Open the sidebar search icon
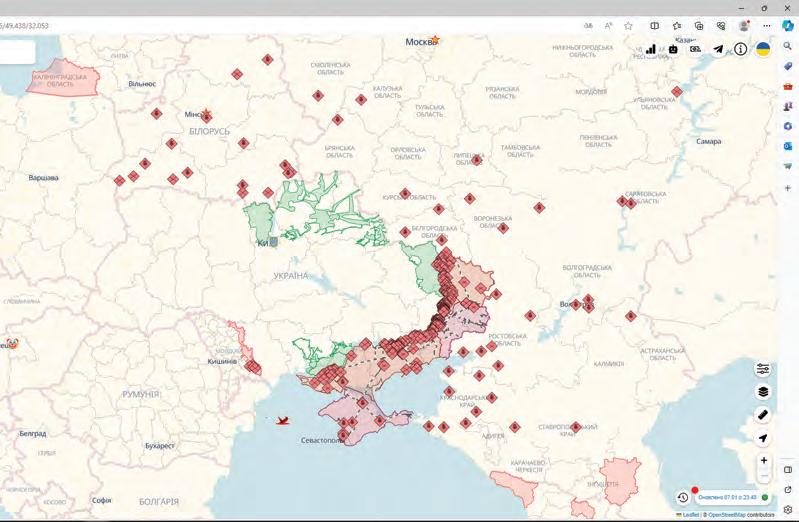This screenshot has width=799, height=522. [788, 46]
